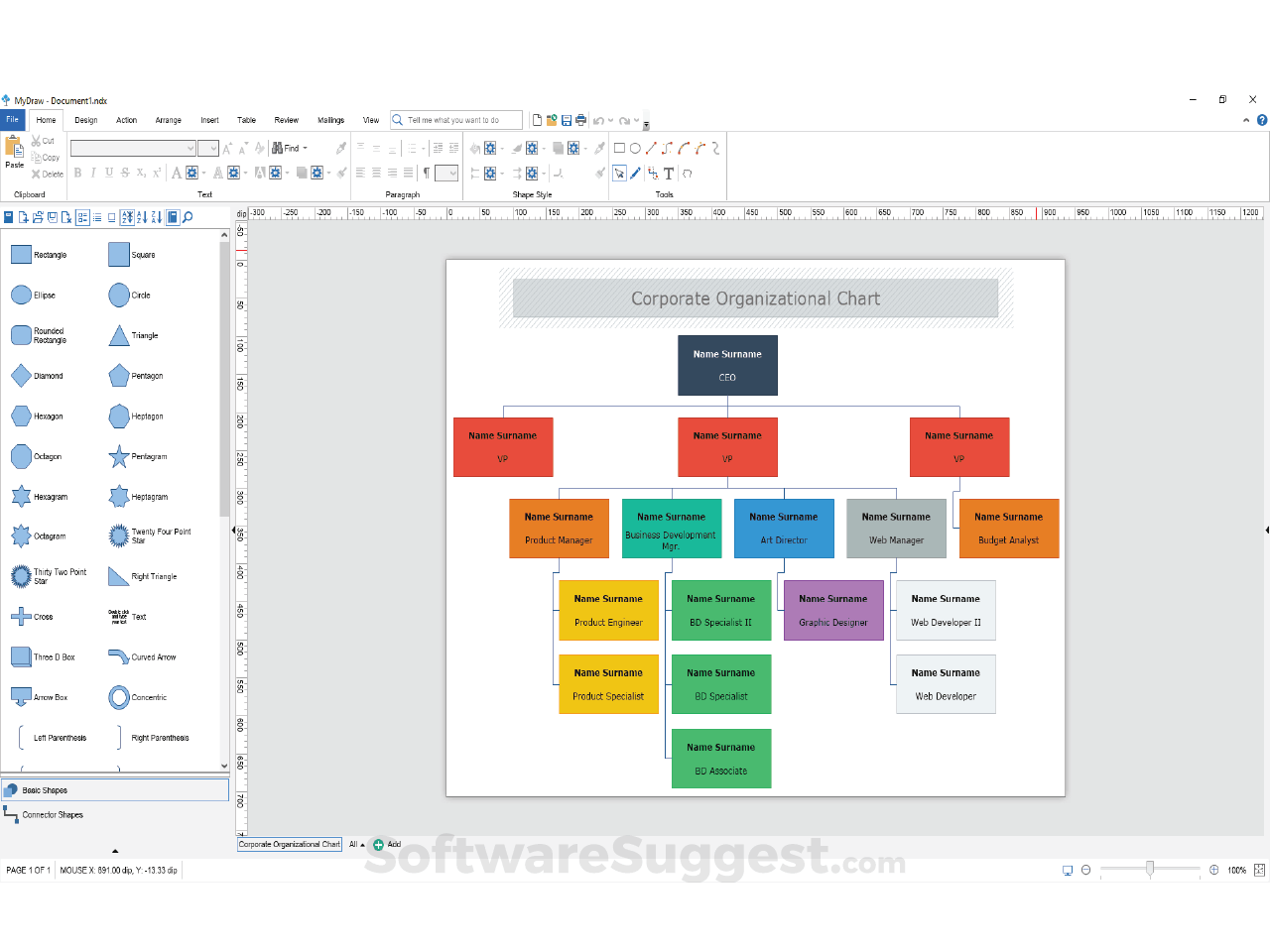
Task: Expand the library panel bottom arrow
Action: [115, 851]
